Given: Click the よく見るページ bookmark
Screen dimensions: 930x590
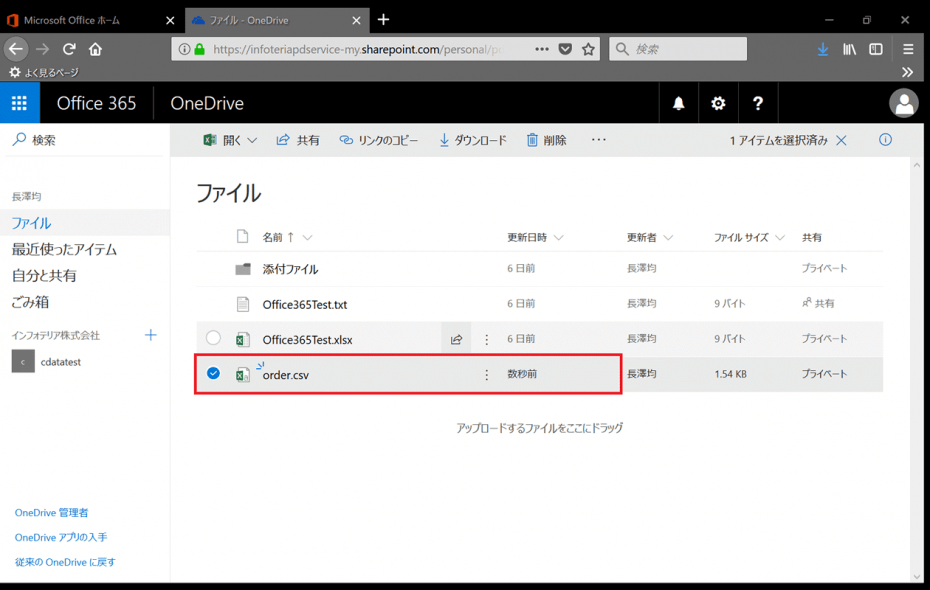Looking at the screenshot, I should [x=44, y=72].
